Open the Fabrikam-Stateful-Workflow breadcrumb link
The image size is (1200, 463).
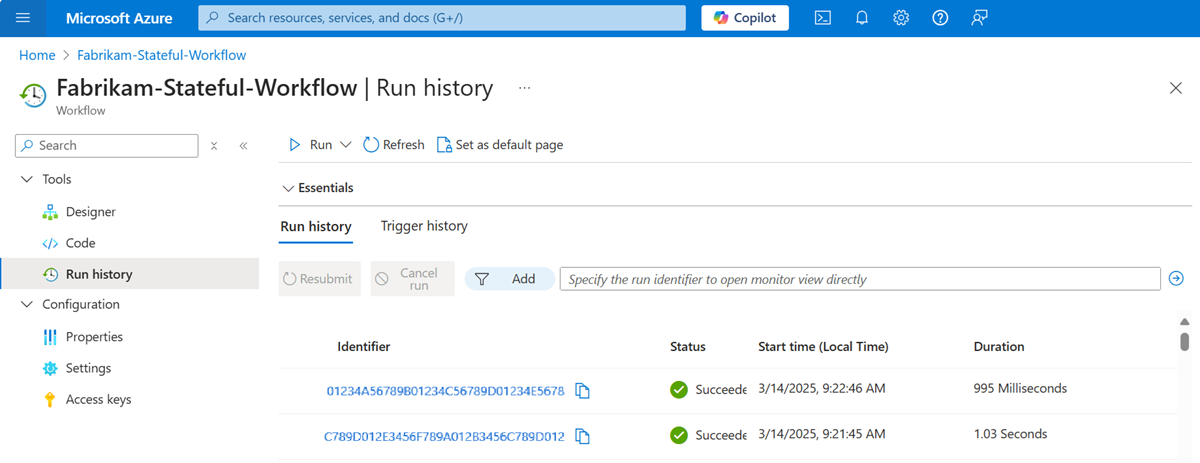point(161,55)
